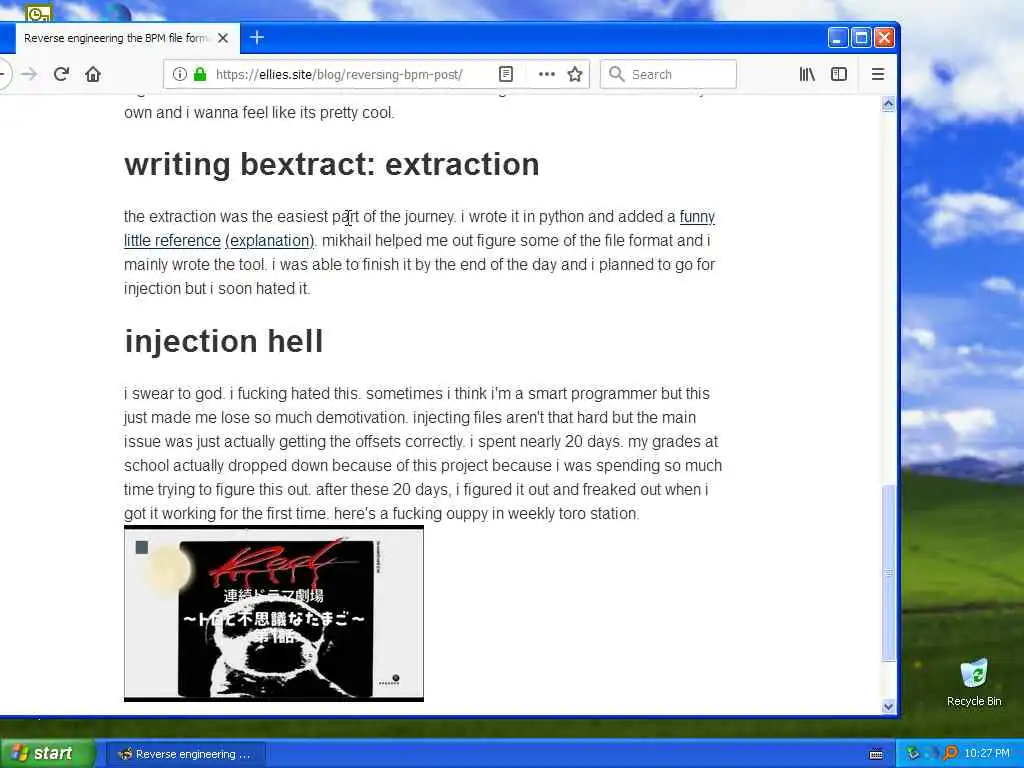Select Reverse engineering taskbar button
This screenshot has height=768, width=1024.
185,754
